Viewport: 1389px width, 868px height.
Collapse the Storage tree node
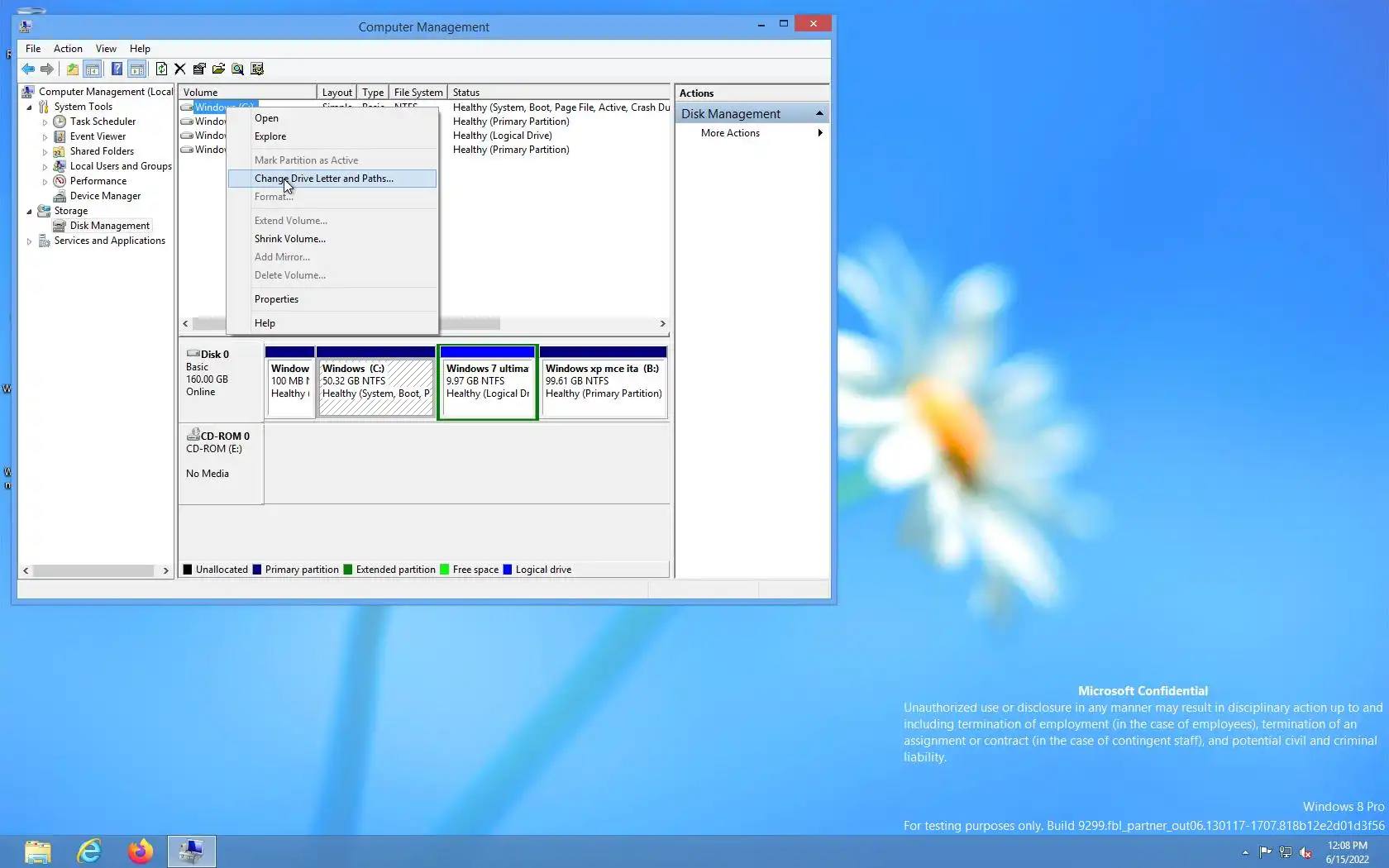30,211
